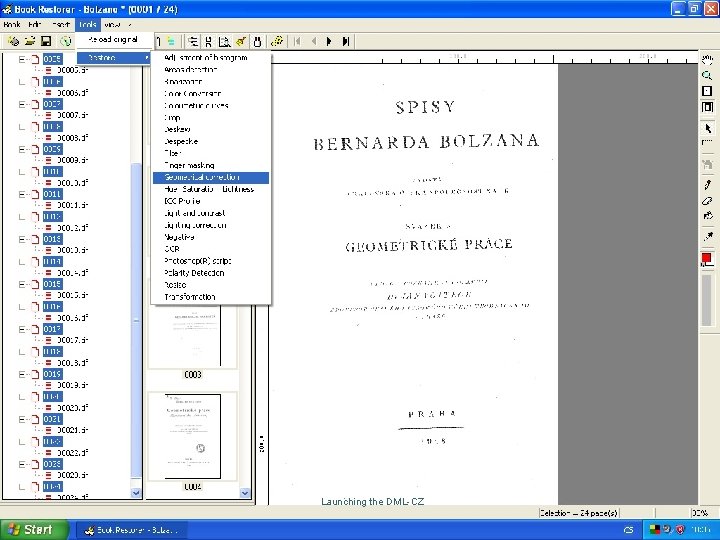Select the arrow pointer tool

pos(707,128)
